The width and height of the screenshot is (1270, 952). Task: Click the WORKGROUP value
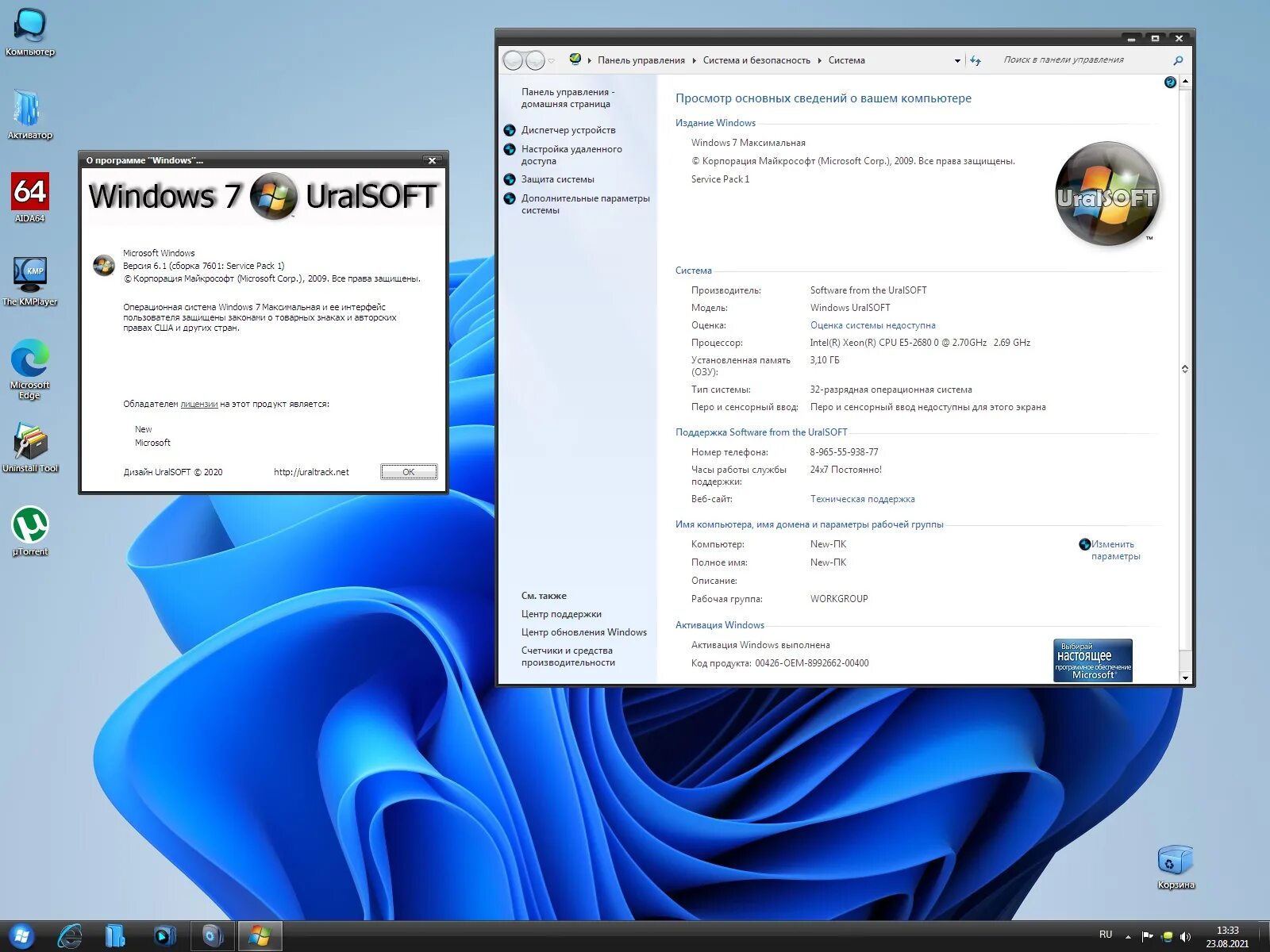click(839, 599)
